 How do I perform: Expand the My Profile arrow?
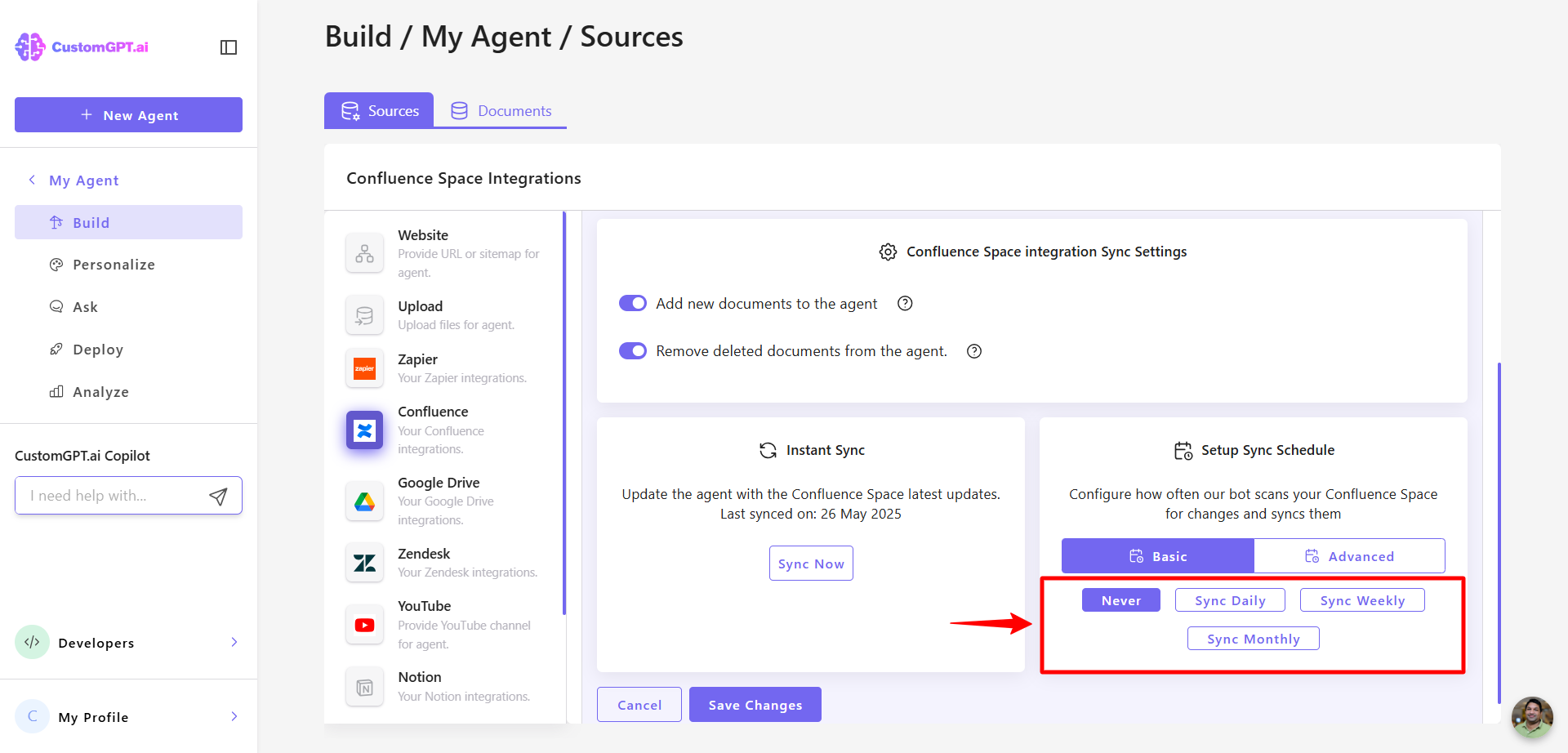click(234, 716)
